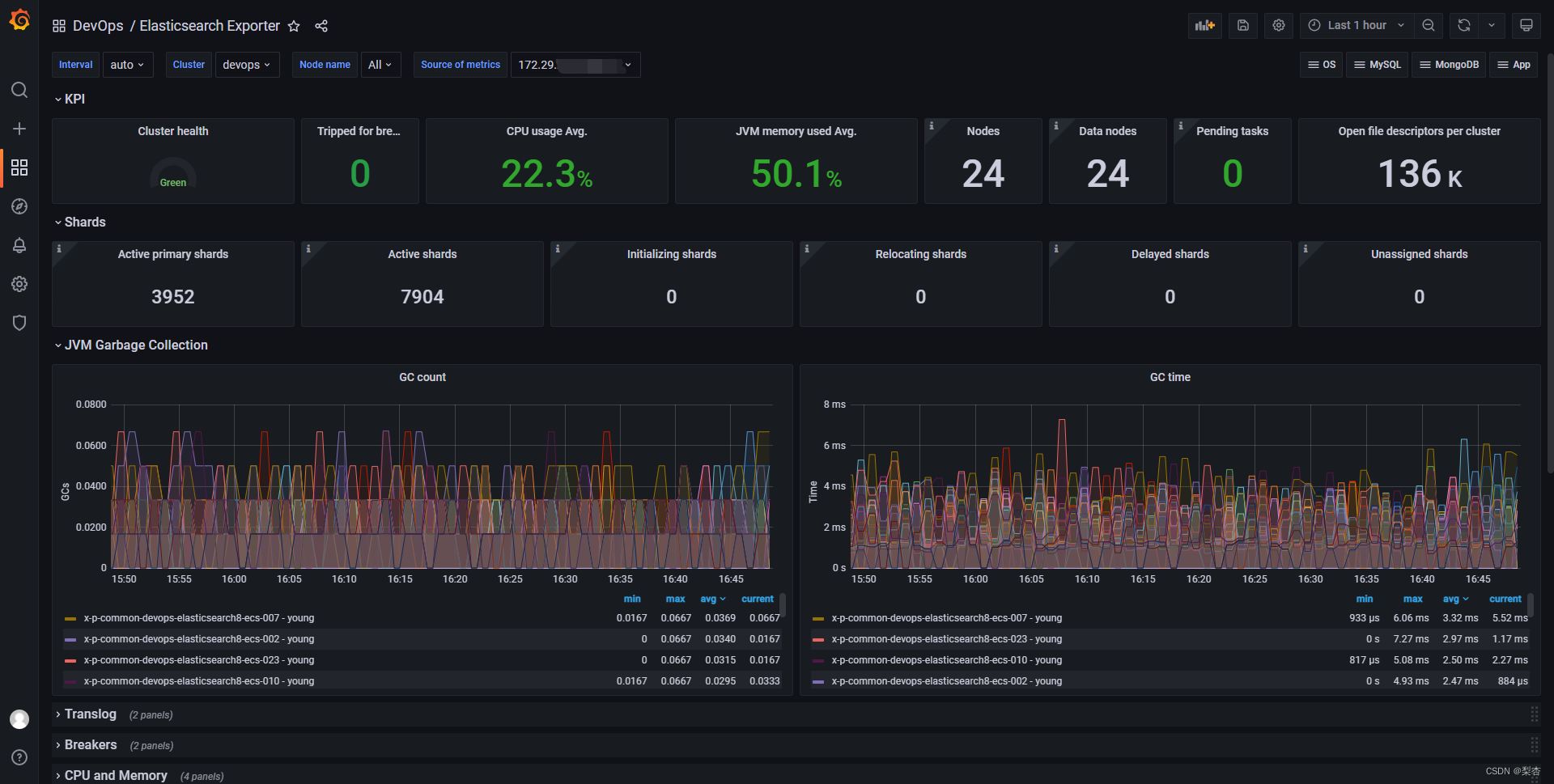Save the dashboard with the save icon
Screen dimensions: 1554x784
(x=1243, y=25)
